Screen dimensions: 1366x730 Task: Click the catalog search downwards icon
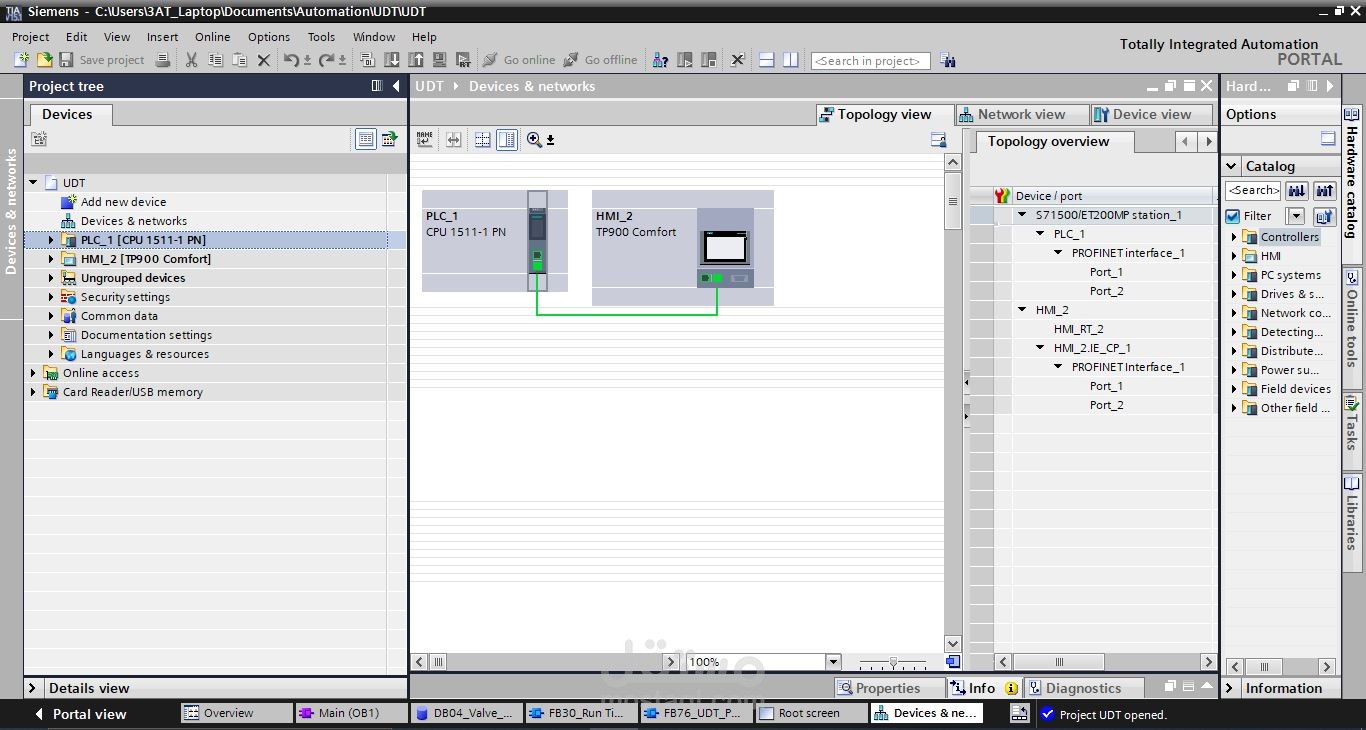(x=1296, y=190)
